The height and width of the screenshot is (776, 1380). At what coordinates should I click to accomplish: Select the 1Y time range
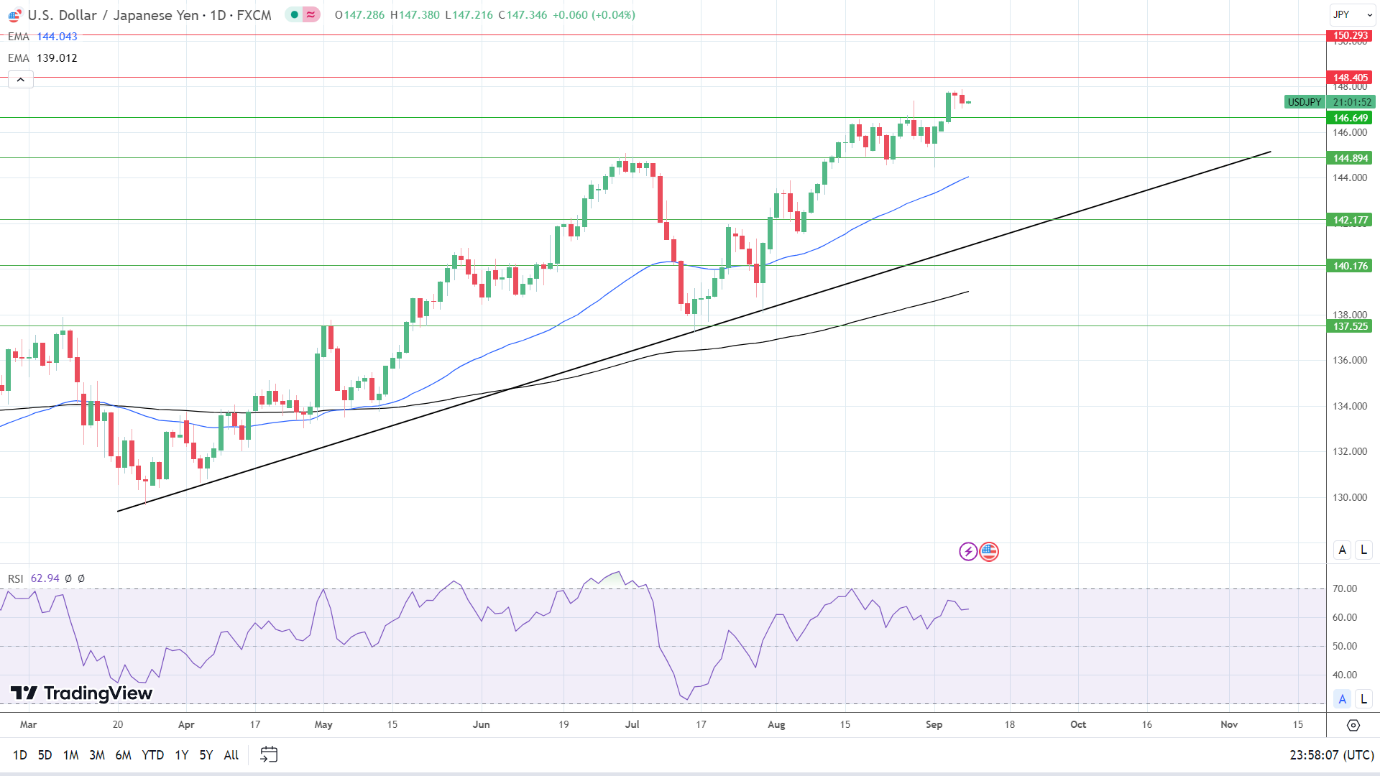[x=181, y=755]
